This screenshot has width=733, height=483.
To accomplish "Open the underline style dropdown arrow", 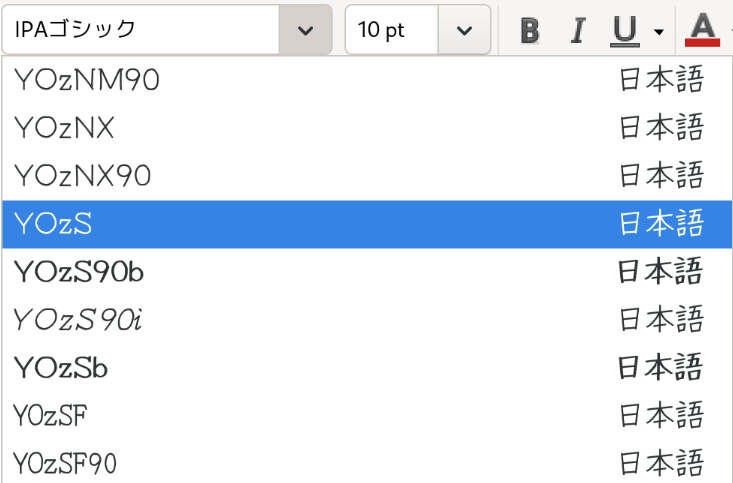I will (x=658, y=31).
